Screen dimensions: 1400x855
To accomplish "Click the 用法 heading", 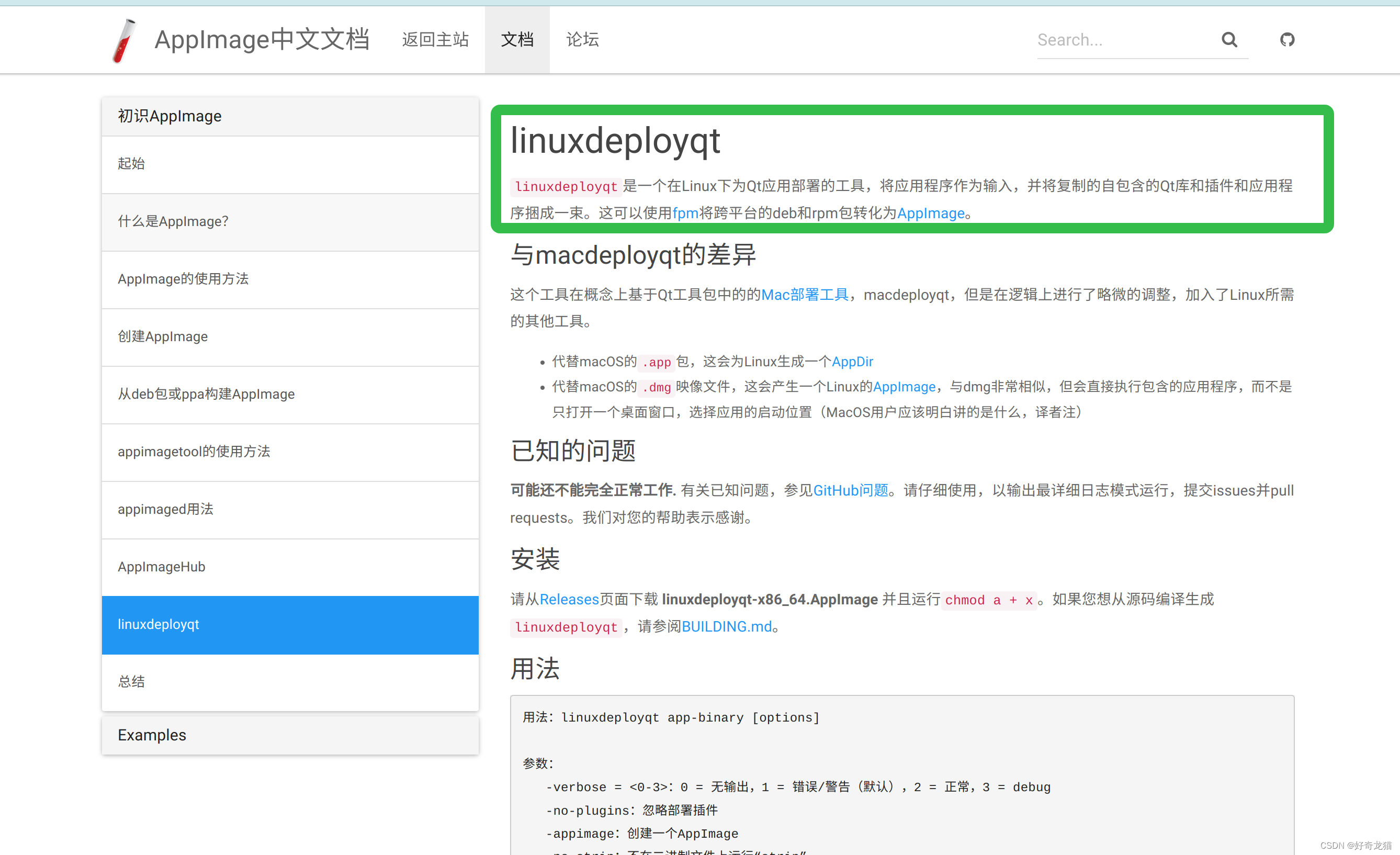I will point(535,669).
